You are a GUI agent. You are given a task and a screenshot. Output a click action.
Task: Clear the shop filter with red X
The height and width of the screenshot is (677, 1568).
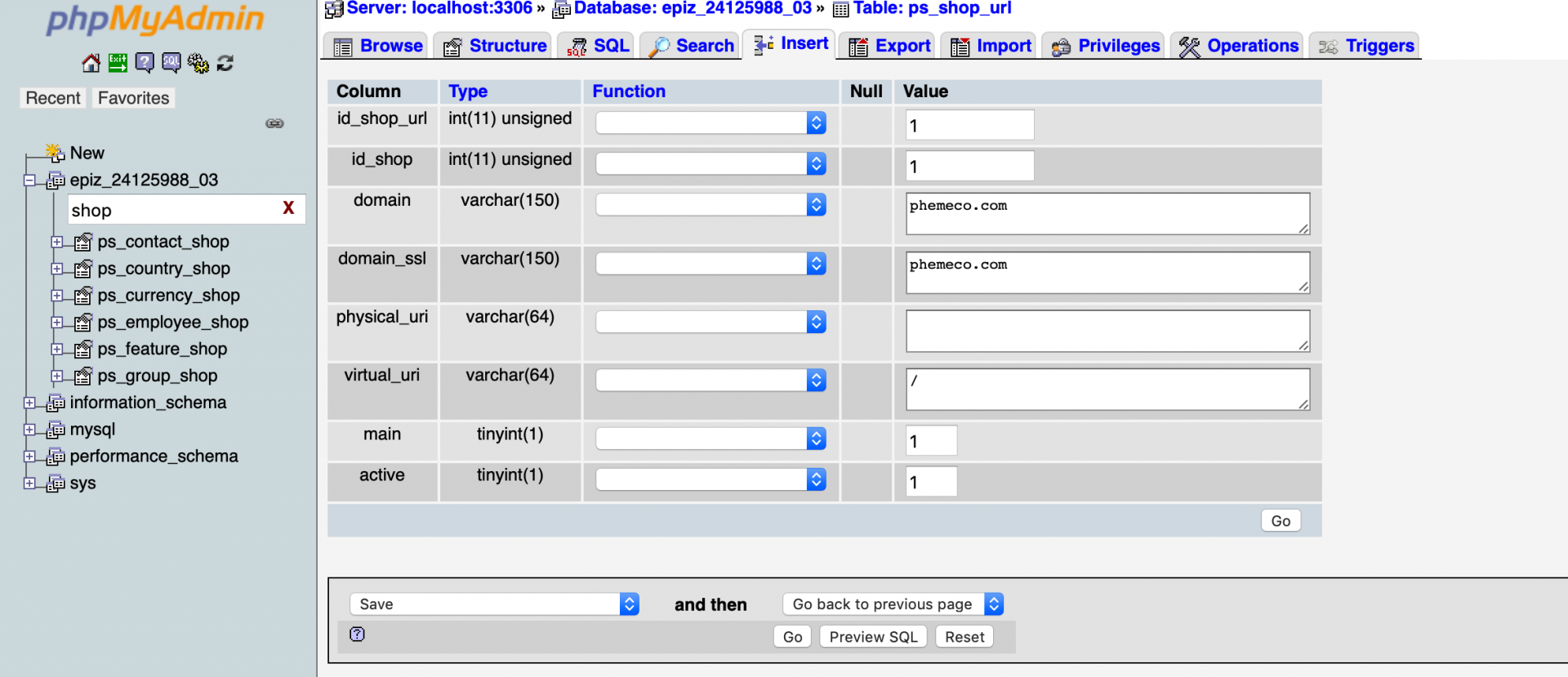click(x=288, y=208)
